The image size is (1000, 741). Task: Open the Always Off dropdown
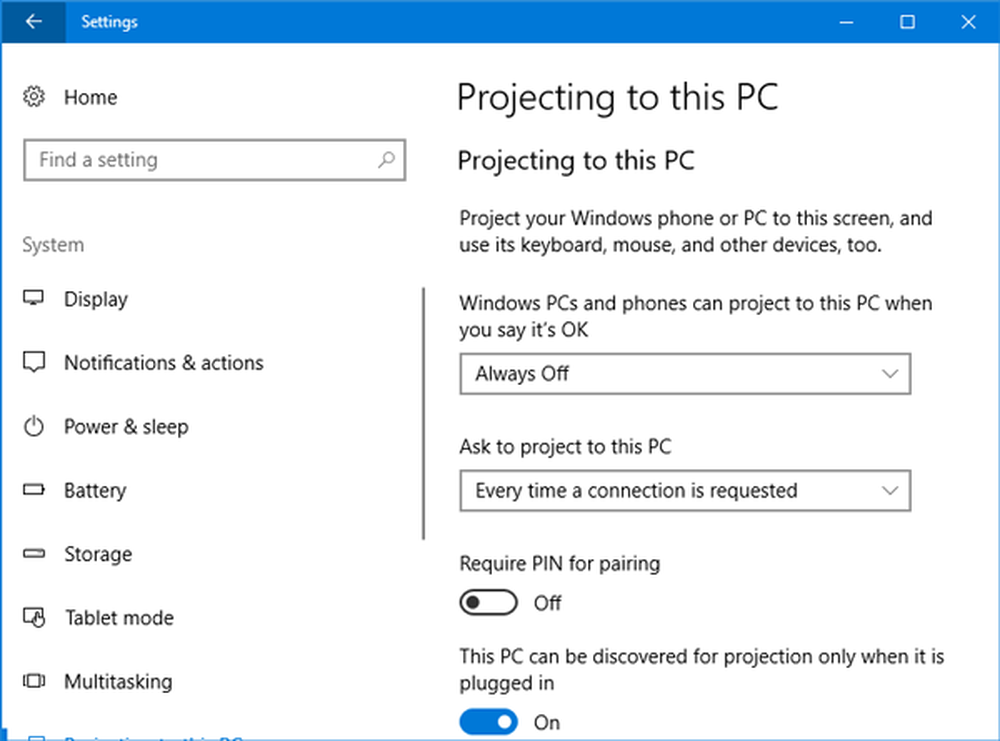tap(685, 374)
